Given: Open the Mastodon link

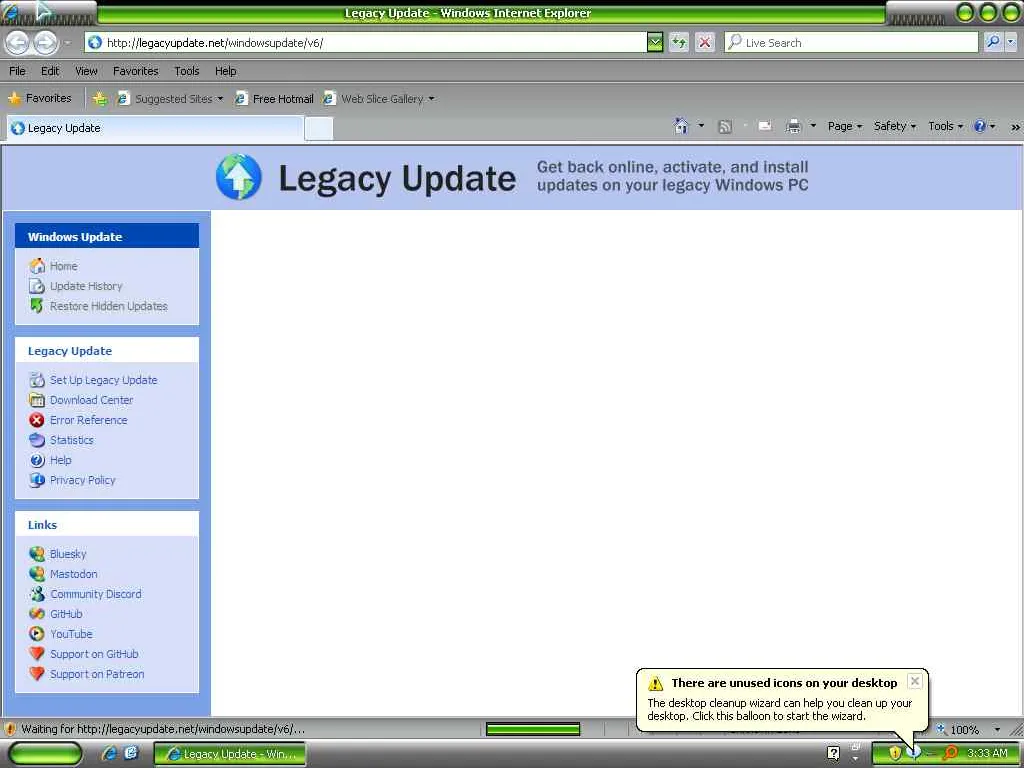Looking at the screenshot, I should click(74, 574).
